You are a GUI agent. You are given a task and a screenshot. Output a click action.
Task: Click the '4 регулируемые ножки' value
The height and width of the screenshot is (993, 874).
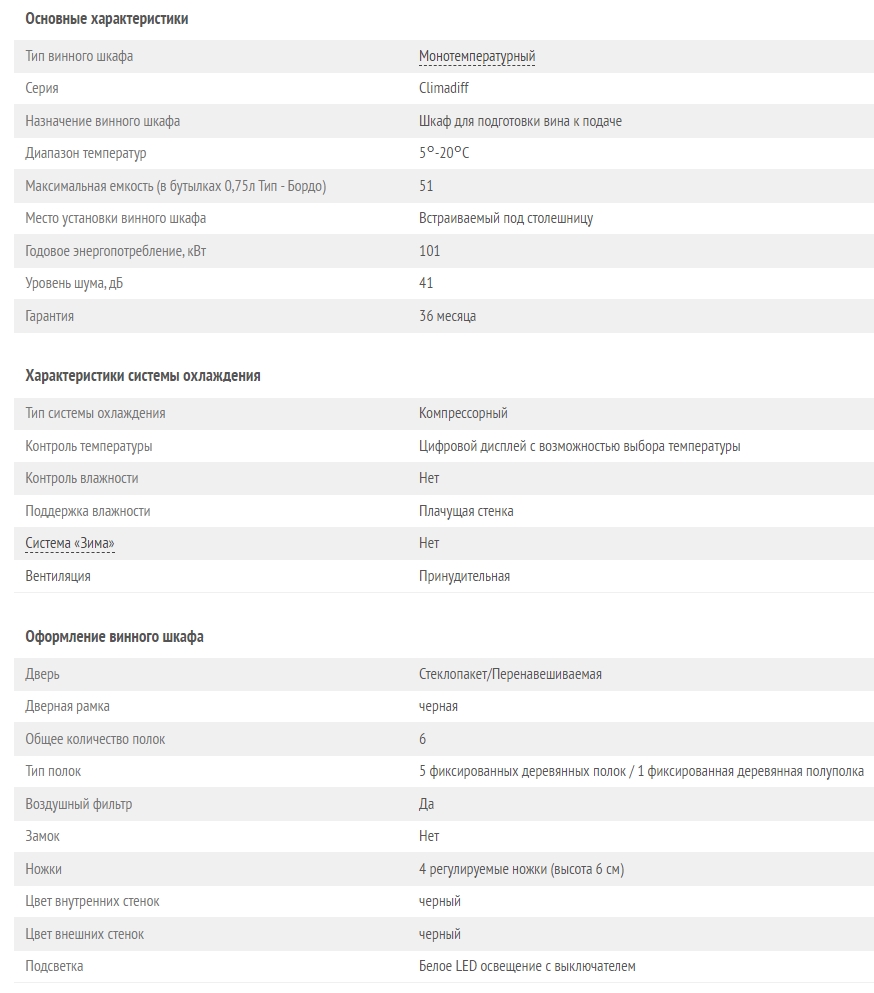click(x=521, y=870)
